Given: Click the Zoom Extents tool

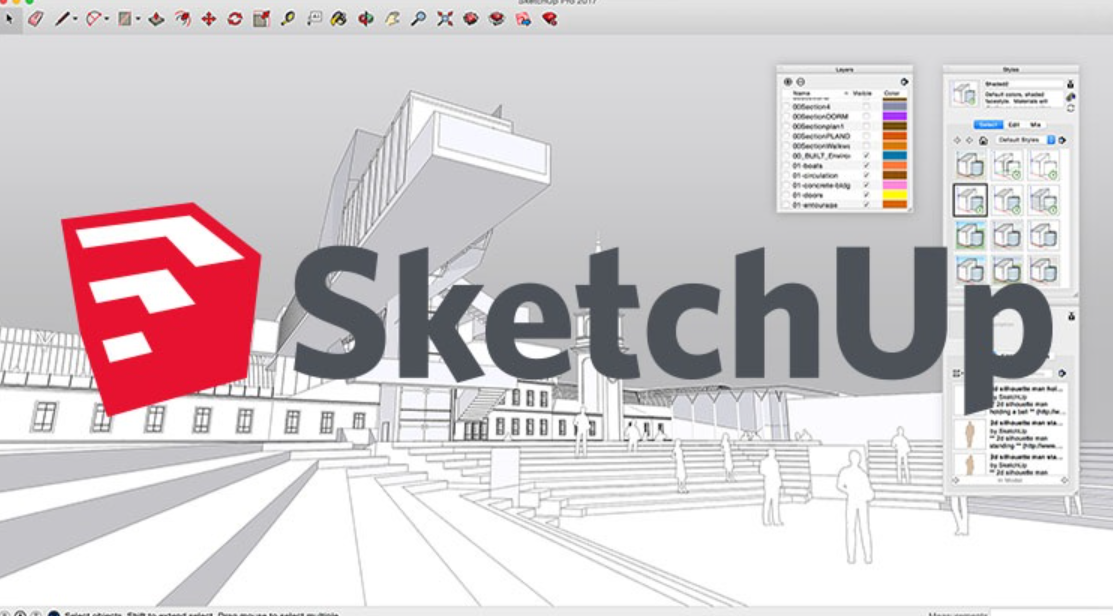Looking at the screenshot, I should tap(445, 19).
